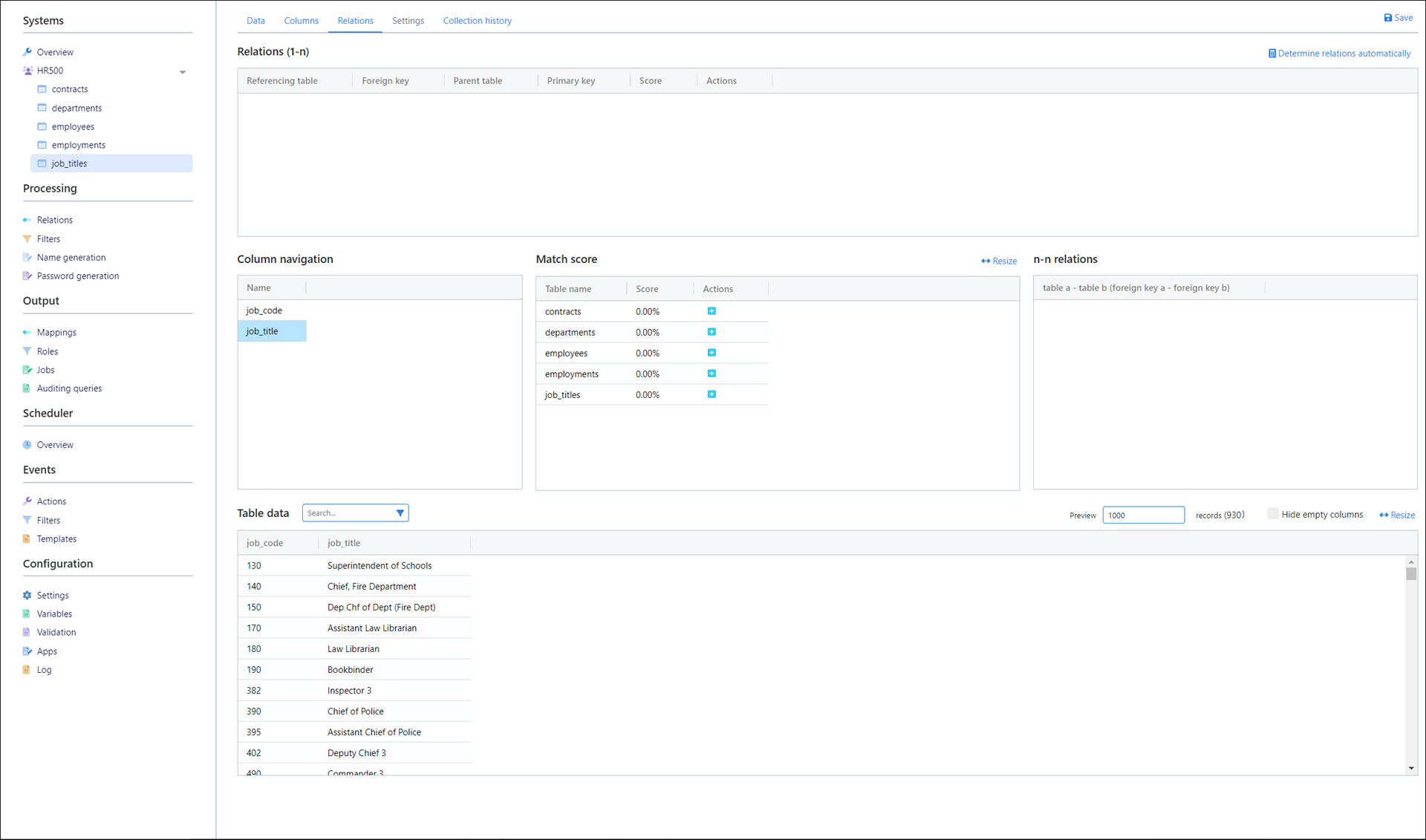The height and width of the screenshot is (840, 1426).
Task: Click table data vertical scrollbar thumb
Action: pyautogui.click(x=1411, y=573)
